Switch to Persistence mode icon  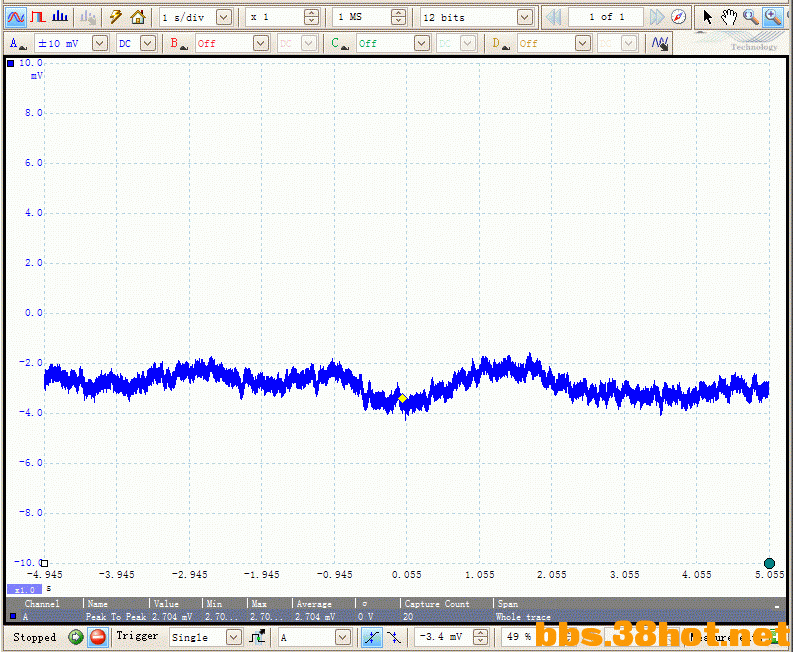click(x=38, y=17)
